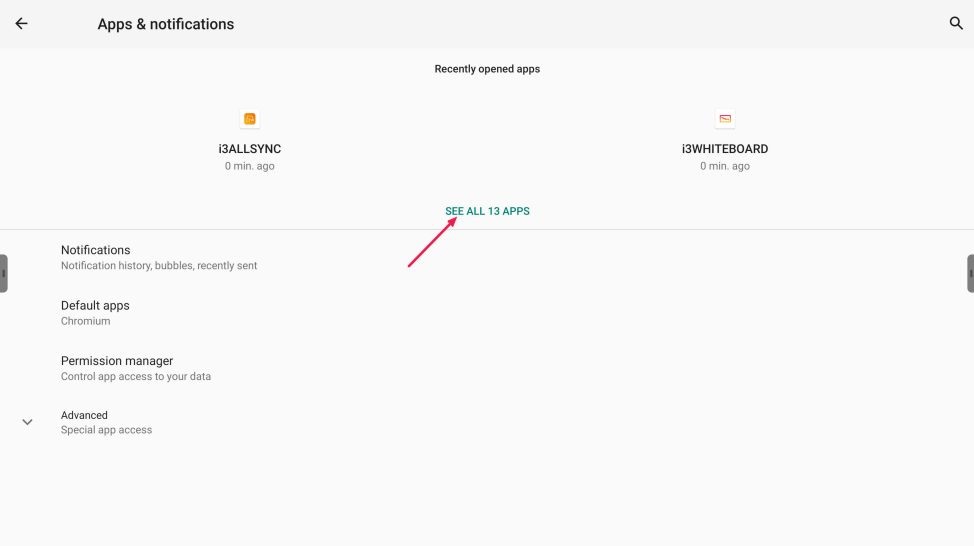This screenshot has width=974, height=546.
Task: Open the Default apps entry
Action: (95, 306)
